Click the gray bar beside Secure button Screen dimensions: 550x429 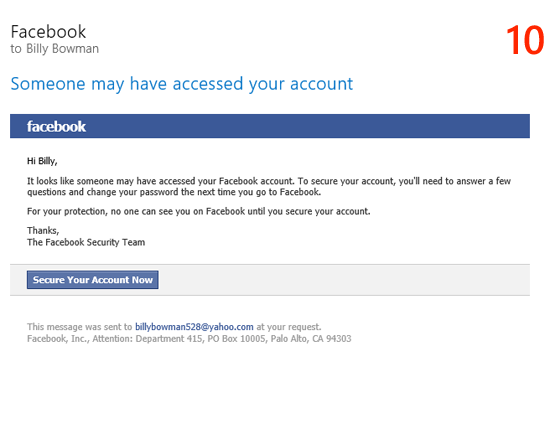[344, 280]
